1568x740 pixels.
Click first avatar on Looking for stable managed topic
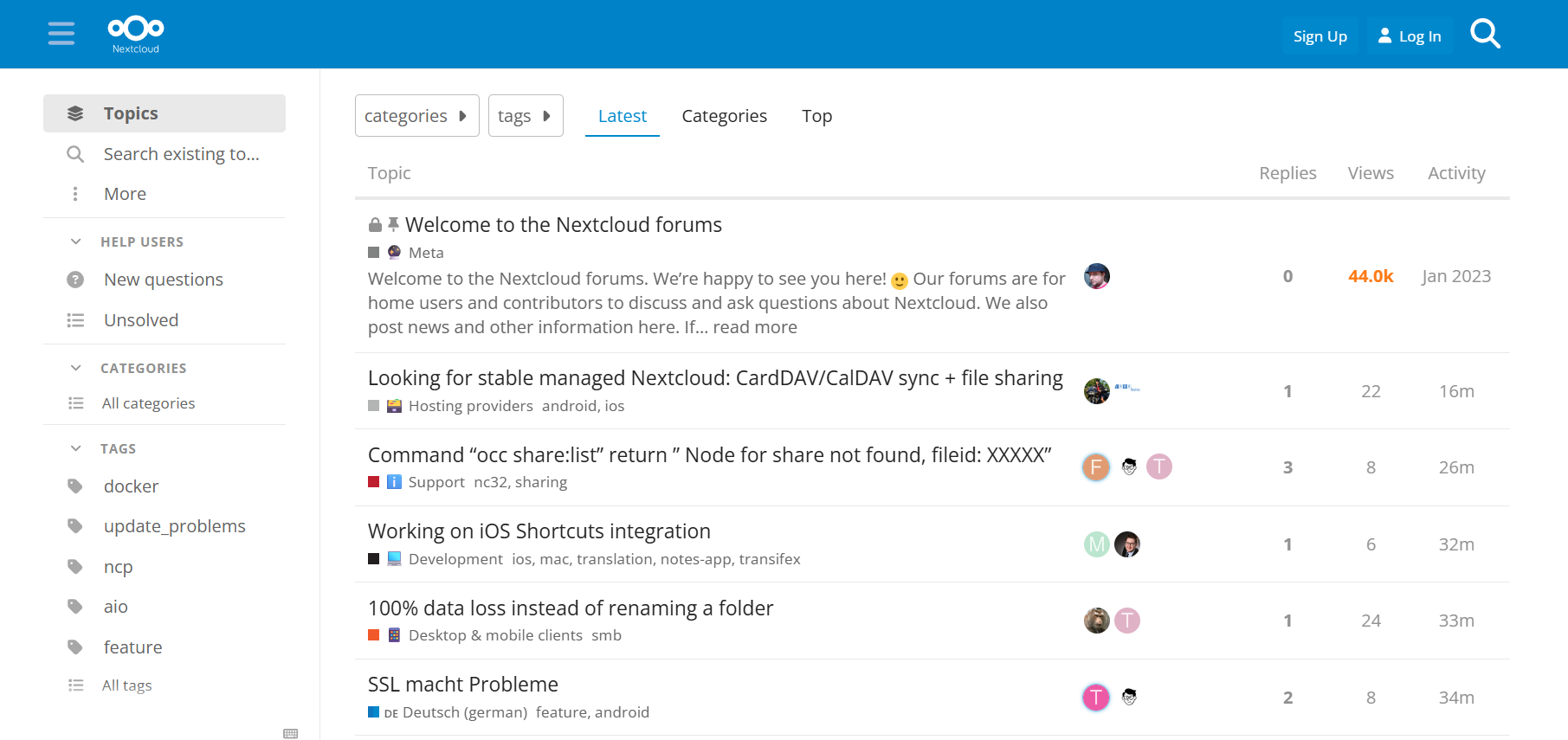[1097, 391]
